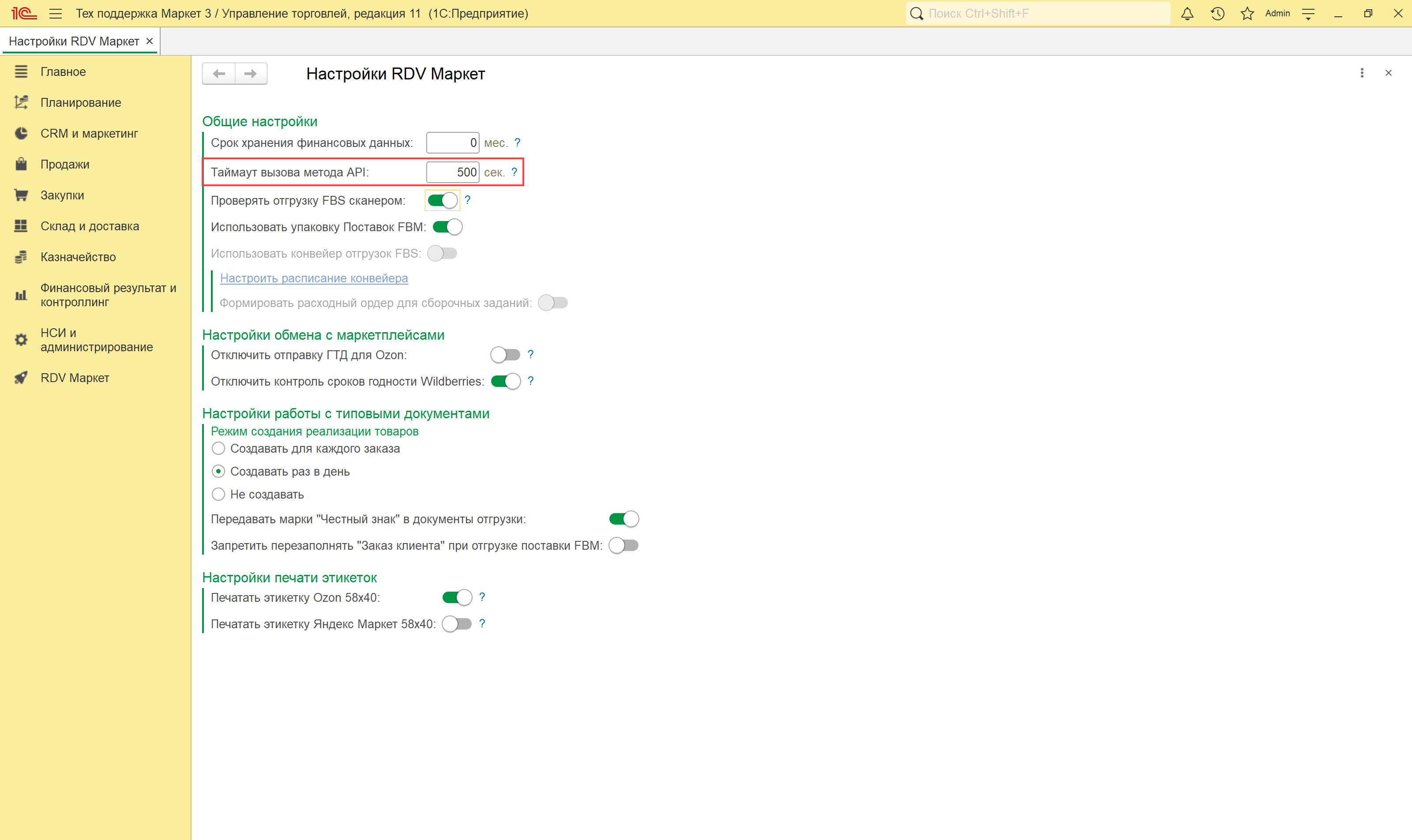Toggle Печатать этикетку Яндекс Маркет 58х40

[x=457, y=624]
